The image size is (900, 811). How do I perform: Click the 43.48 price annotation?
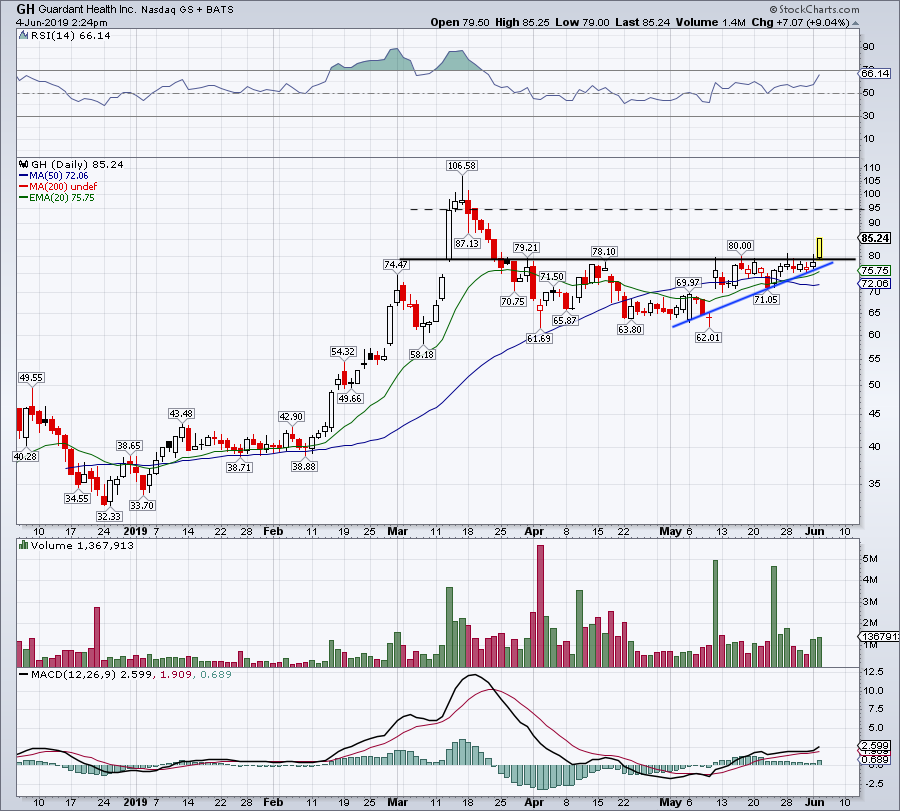point(181,413)
